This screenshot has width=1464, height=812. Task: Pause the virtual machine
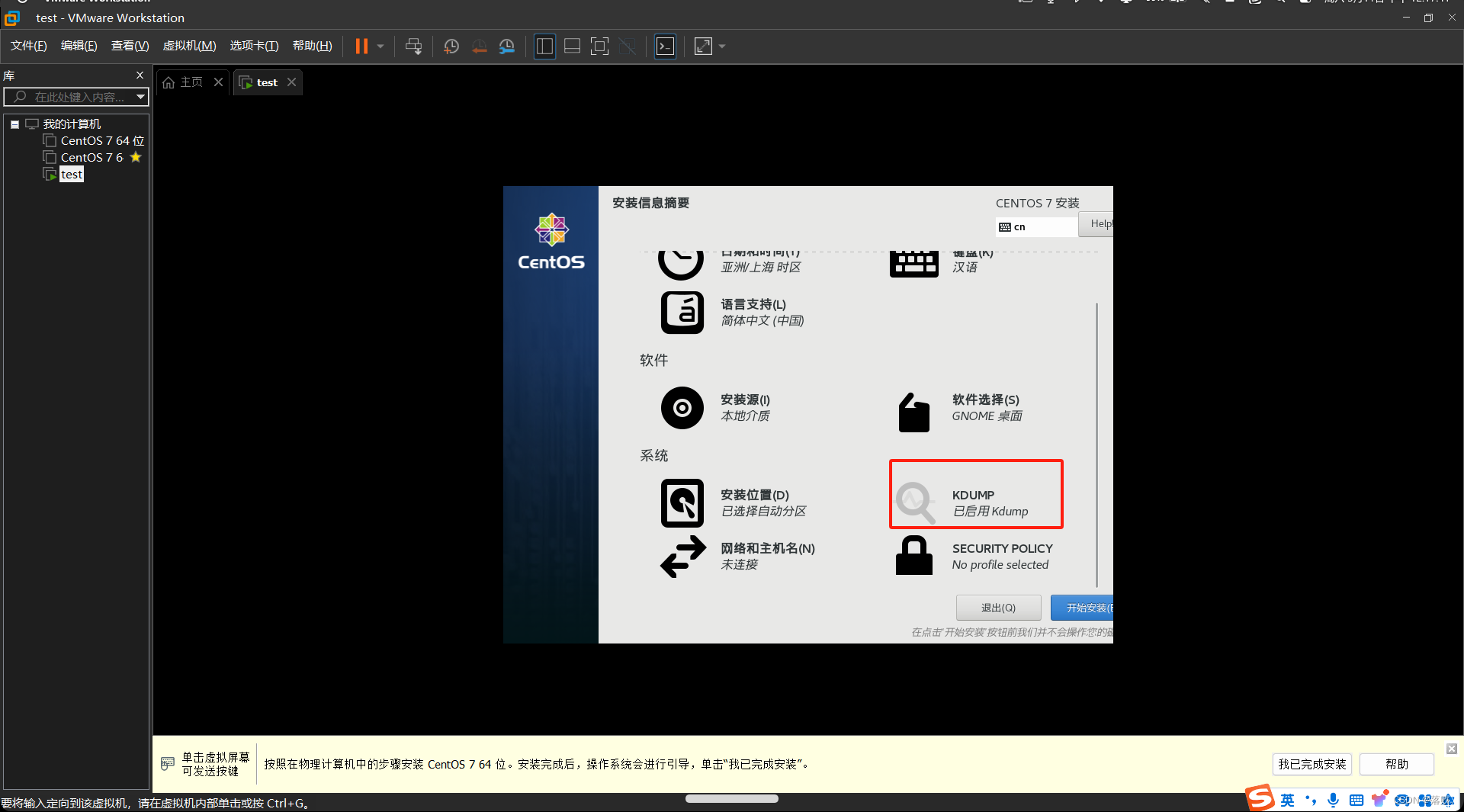coord(361,47)
